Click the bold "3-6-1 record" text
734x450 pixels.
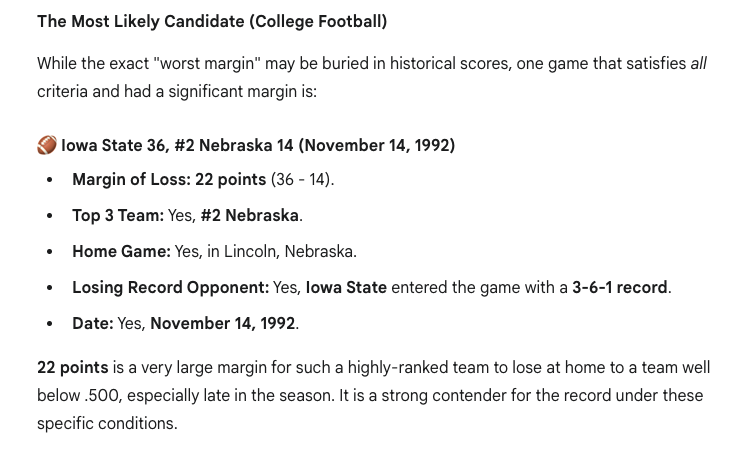pyautogui.click(x=619, y=288)
